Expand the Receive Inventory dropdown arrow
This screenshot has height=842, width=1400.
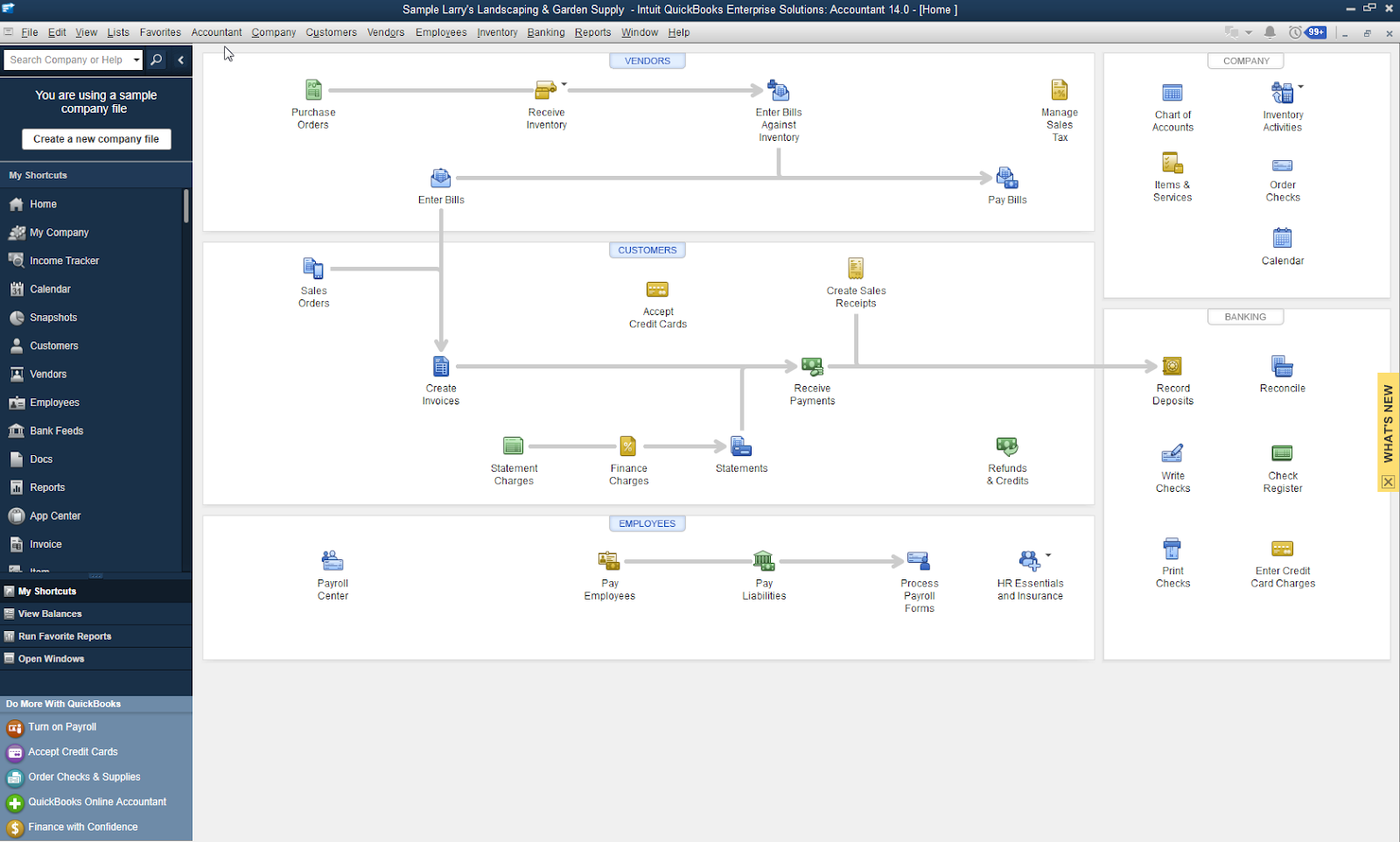[x=564, y=85]
